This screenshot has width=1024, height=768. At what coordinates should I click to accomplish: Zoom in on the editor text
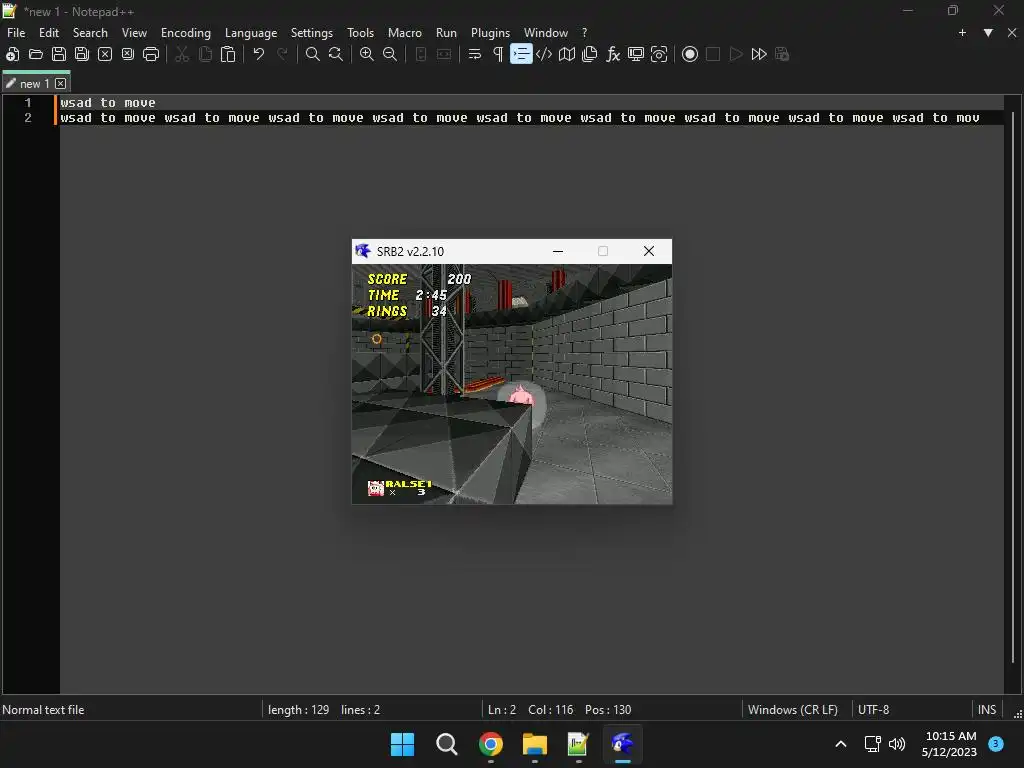tap(367, 54)
